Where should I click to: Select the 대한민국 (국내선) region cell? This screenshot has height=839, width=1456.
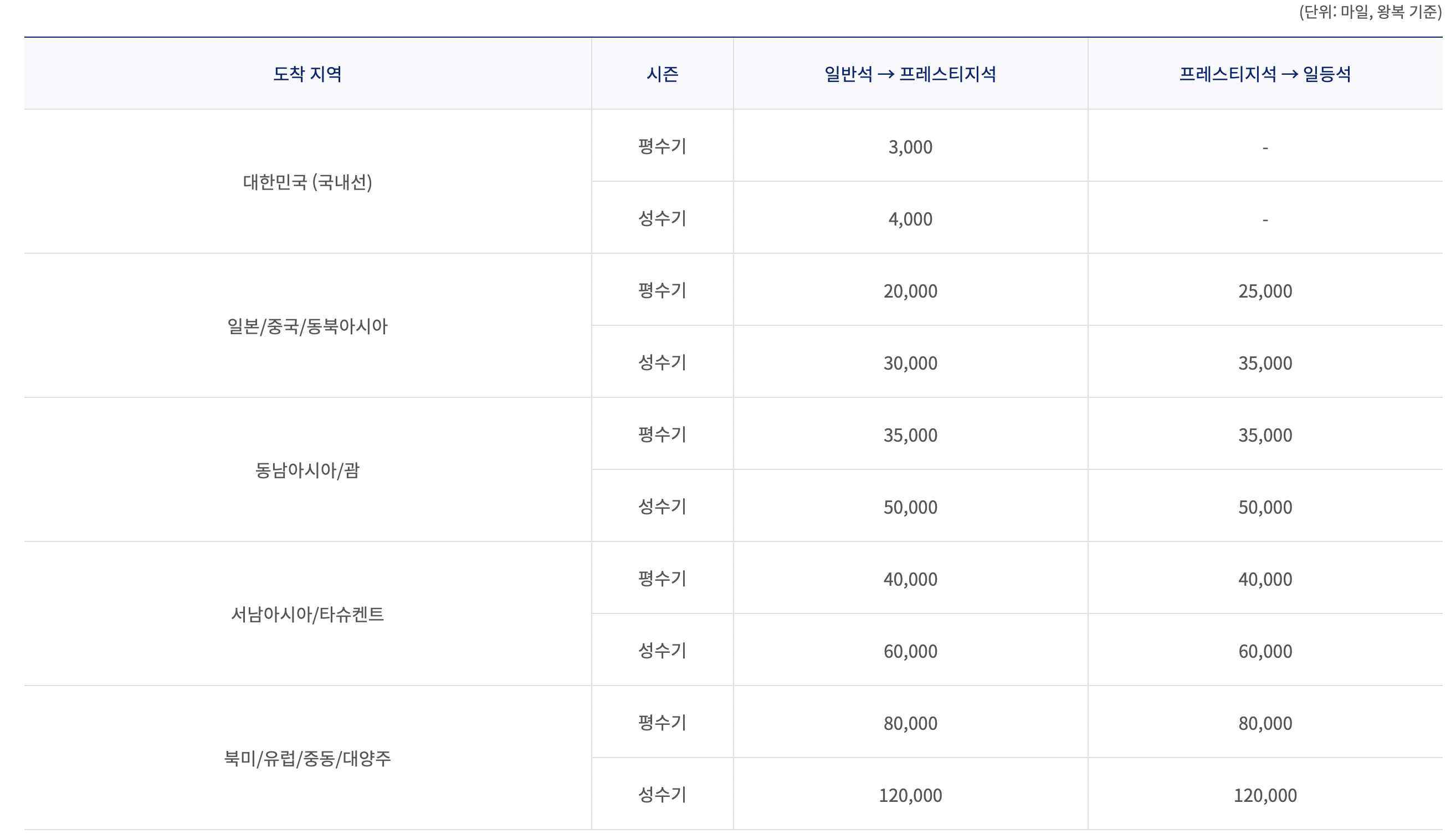tap(307, 182)
